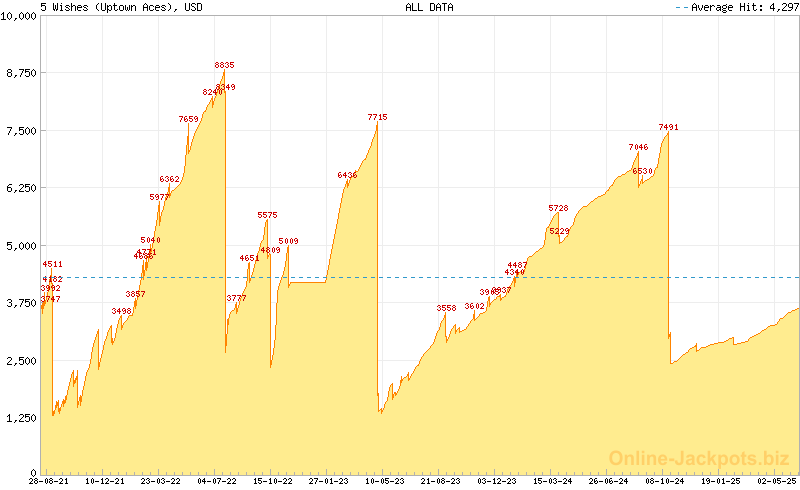
Task: Click the 10-05-23 date axis label
Action: [384, 481]
